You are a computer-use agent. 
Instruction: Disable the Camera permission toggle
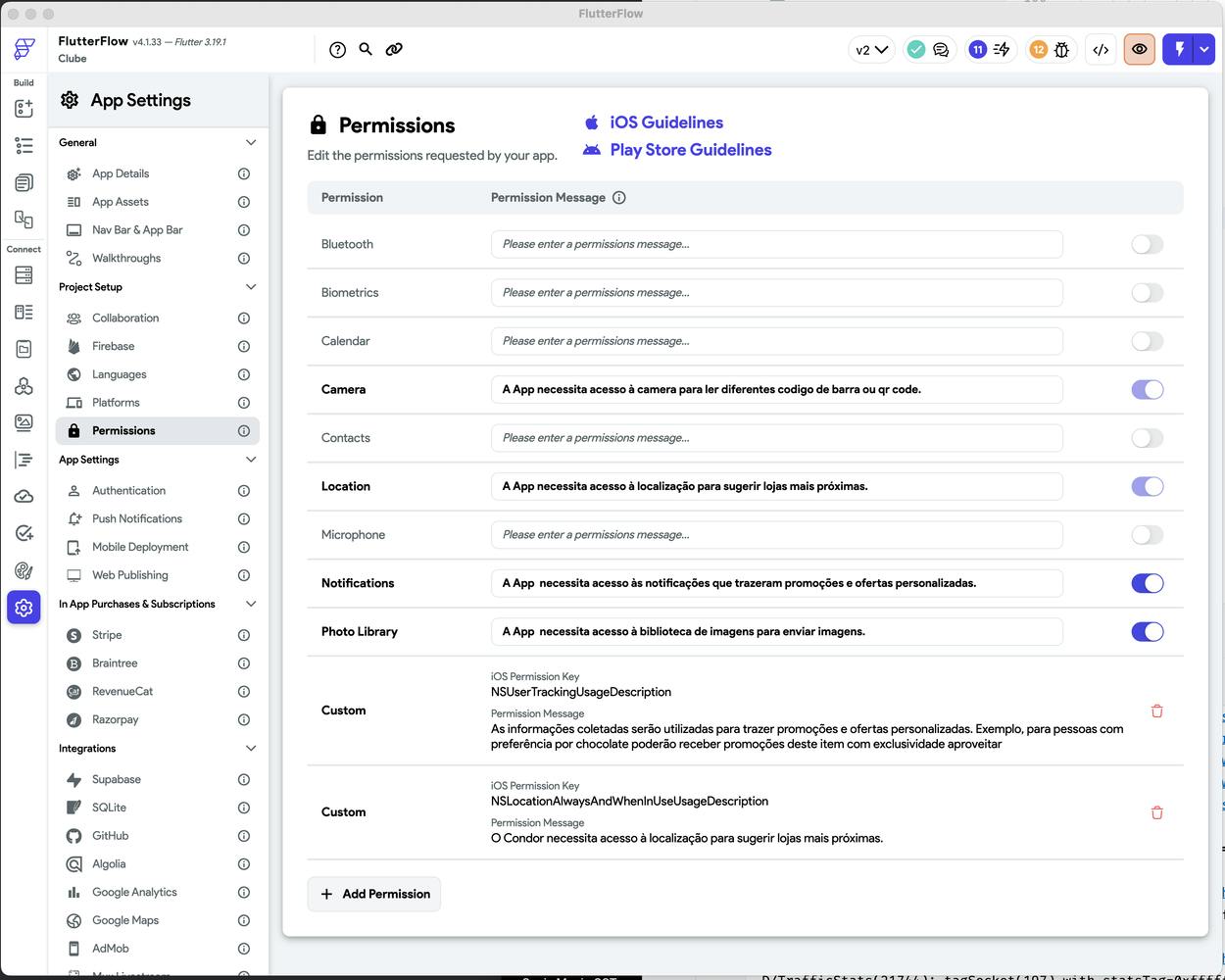click(1147, 389)
